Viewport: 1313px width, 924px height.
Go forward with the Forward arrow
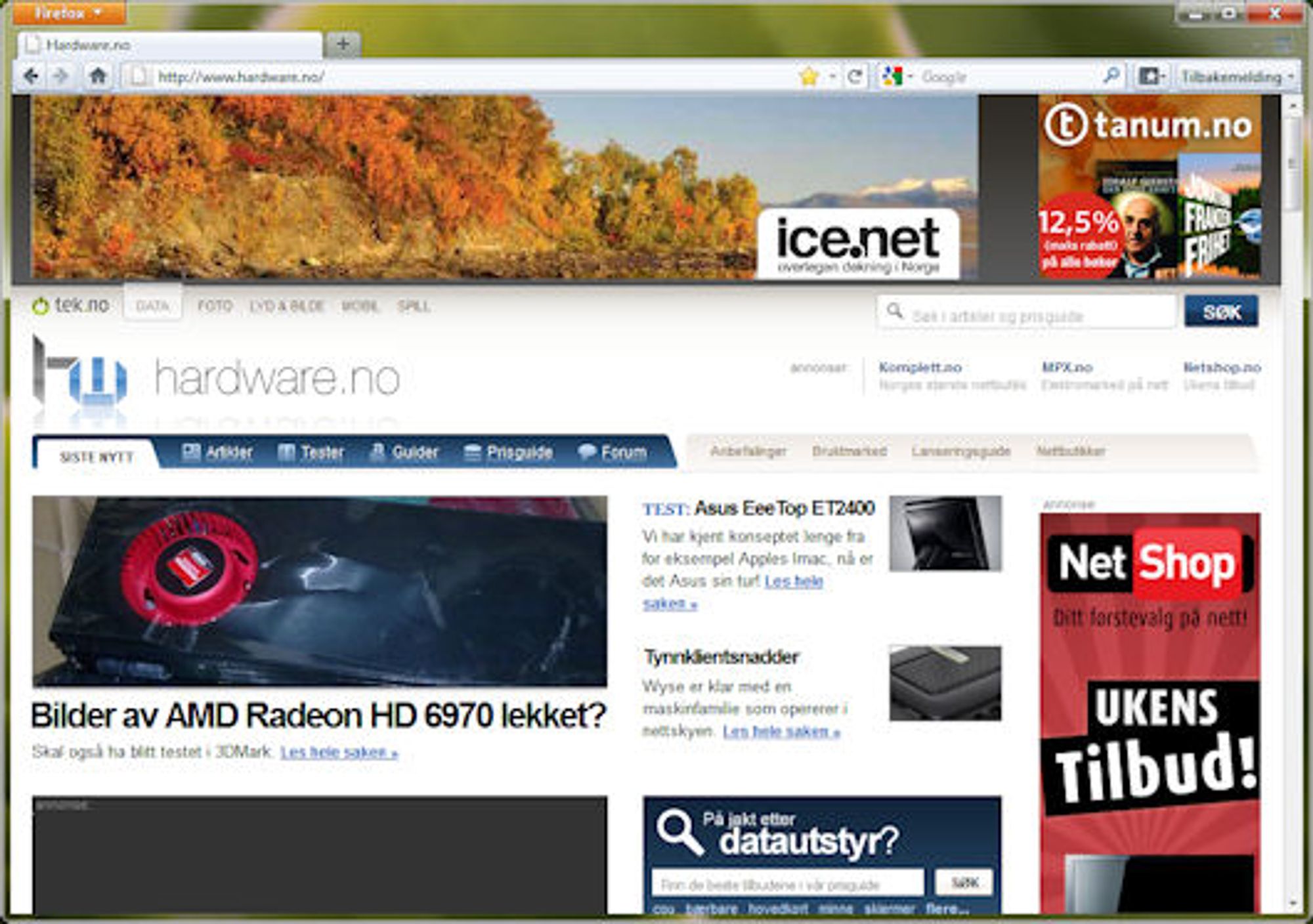click(60, 77)
